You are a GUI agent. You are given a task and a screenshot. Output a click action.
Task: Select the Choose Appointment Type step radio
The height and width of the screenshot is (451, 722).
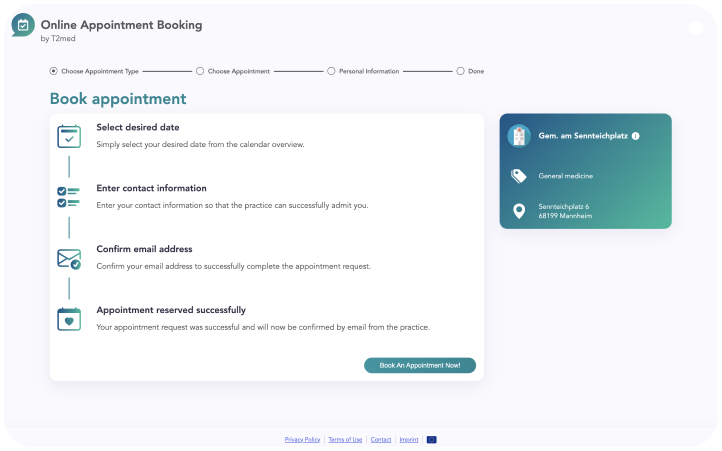tap(53, 71)
